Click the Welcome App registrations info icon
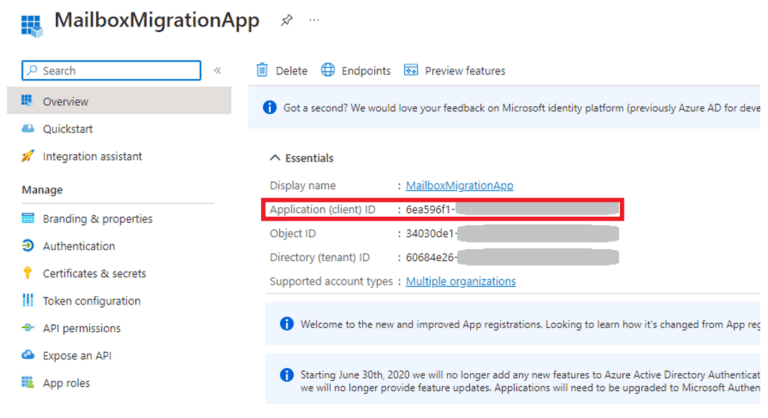 (287, 323)
